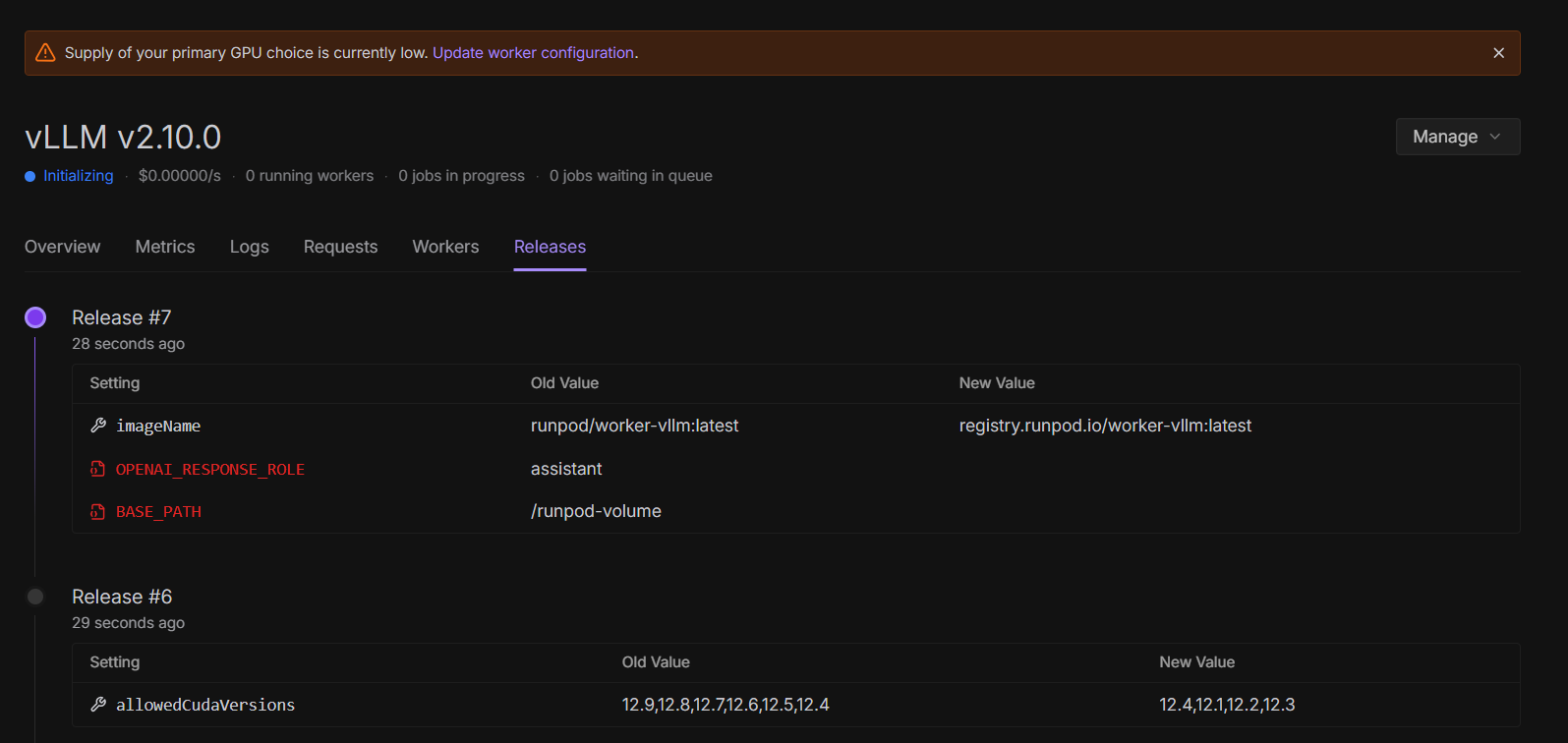The width and height of the screenshot is (1568, 743).
Task: Click the Release #7 heading
Action: (122, 317)
